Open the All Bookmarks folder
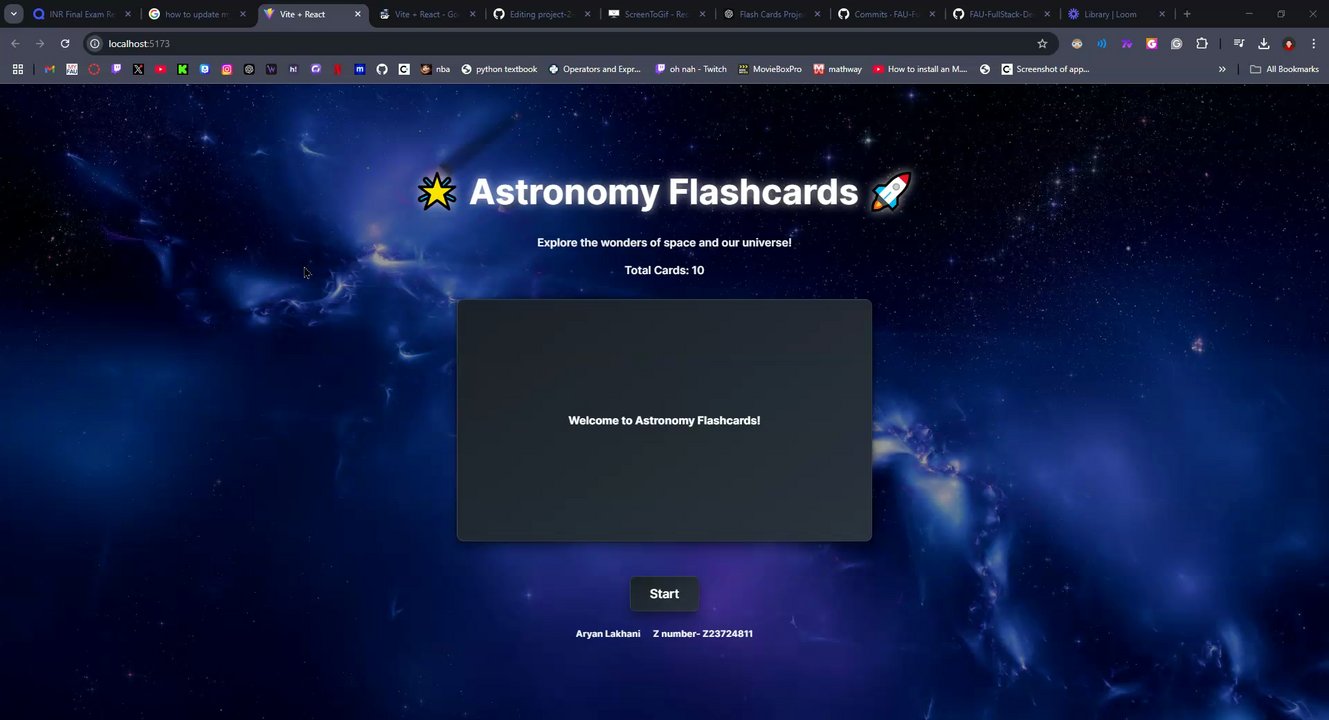 1284,69
